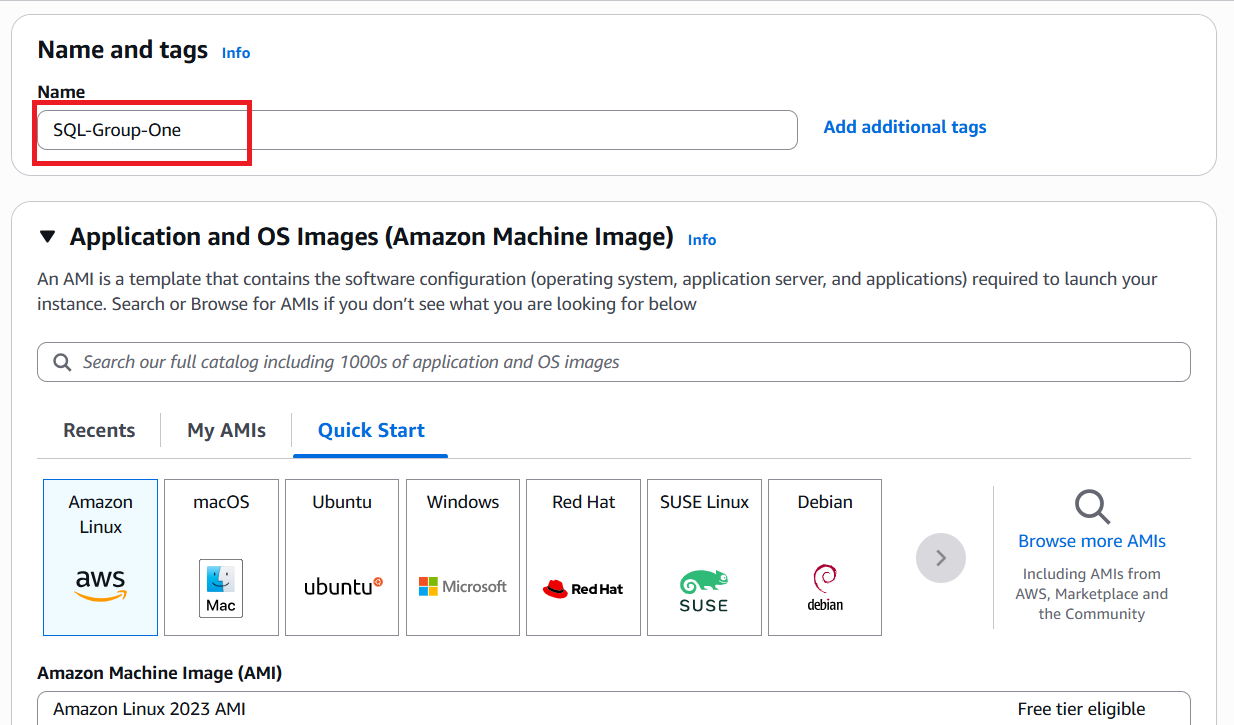This screenshot has height=725, width=1234.
Task: Select Windows as the OS image
Action: click(x=462, y=557)
